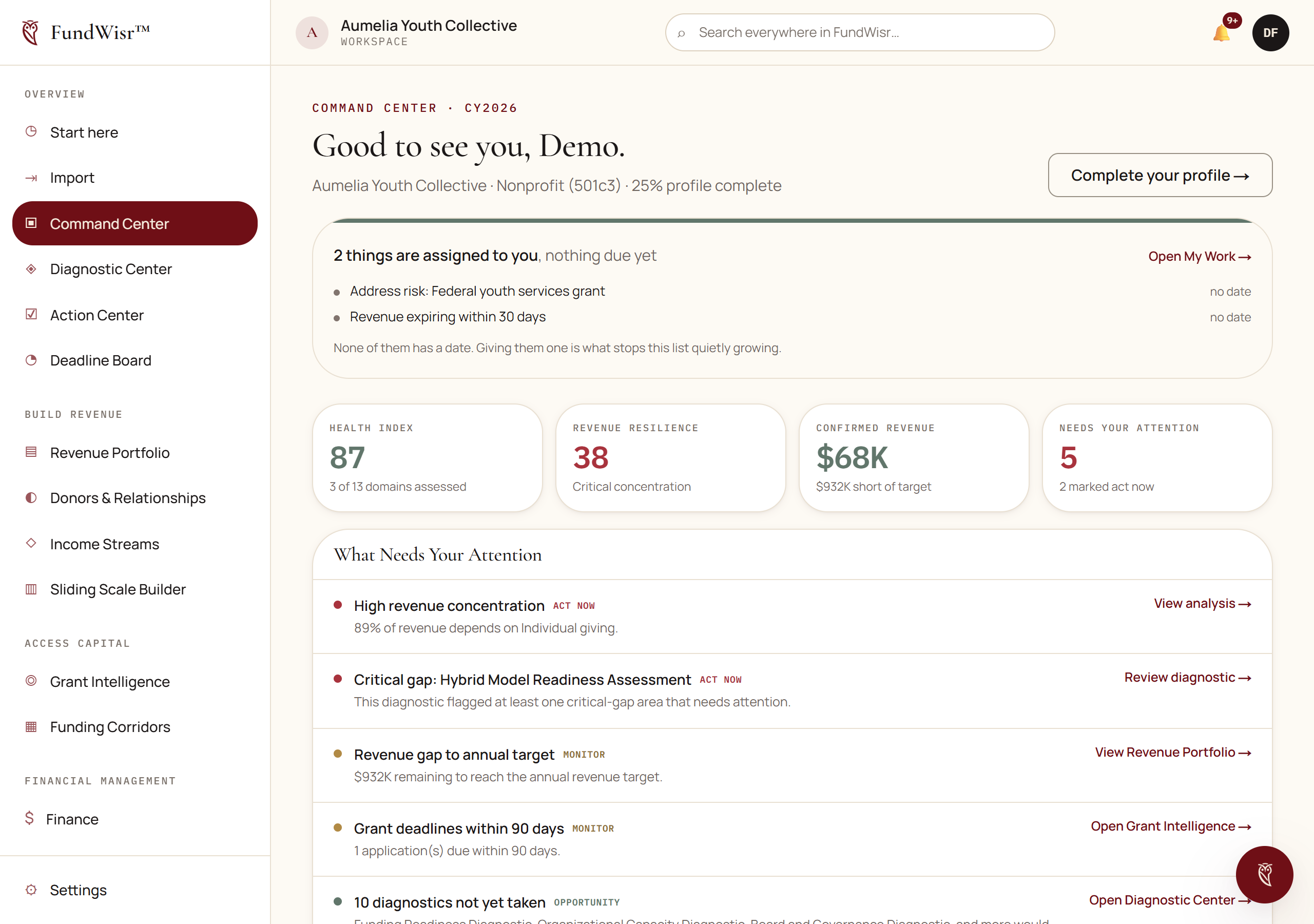Go to Import in the sidebar

(135, 178)
